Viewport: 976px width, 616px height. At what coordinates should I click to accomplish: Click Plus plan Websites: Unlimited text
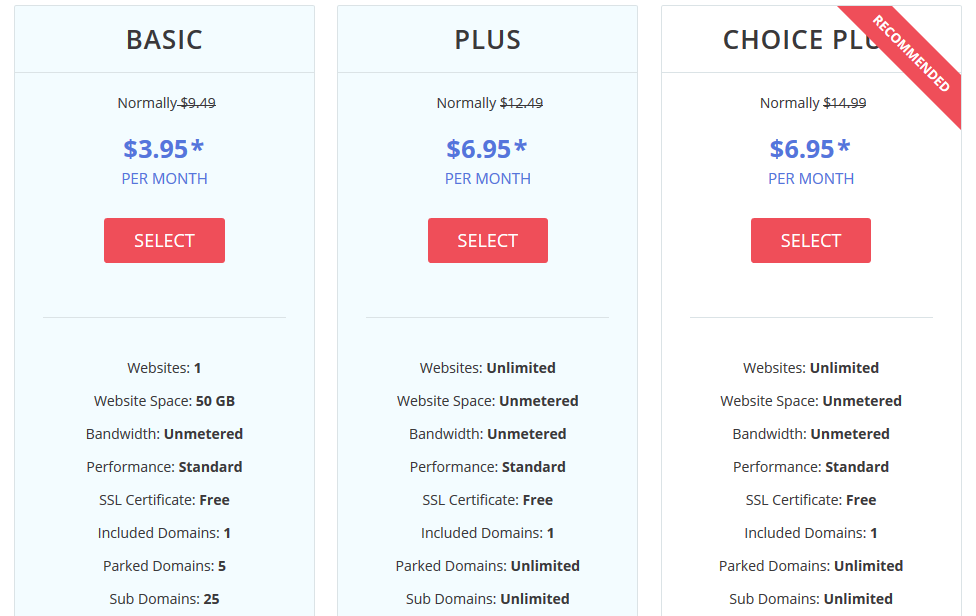pos(487,368)
